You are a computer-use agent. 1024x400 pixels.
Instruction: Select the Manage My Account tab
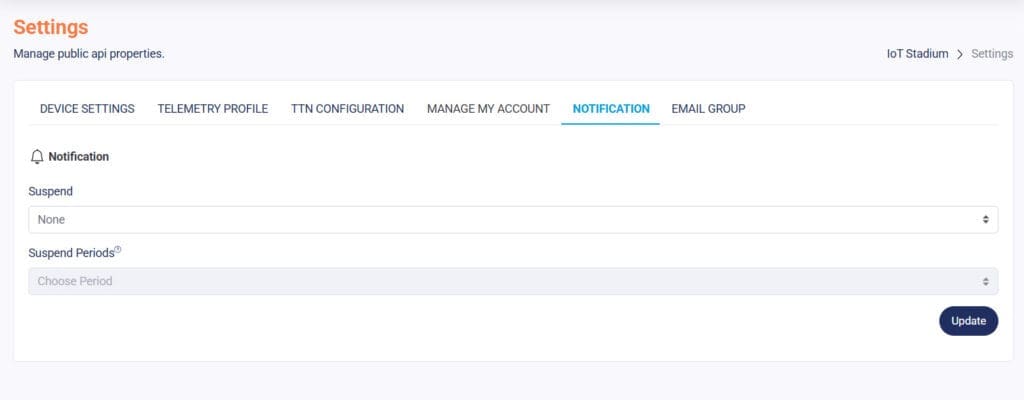pos(488,109)
